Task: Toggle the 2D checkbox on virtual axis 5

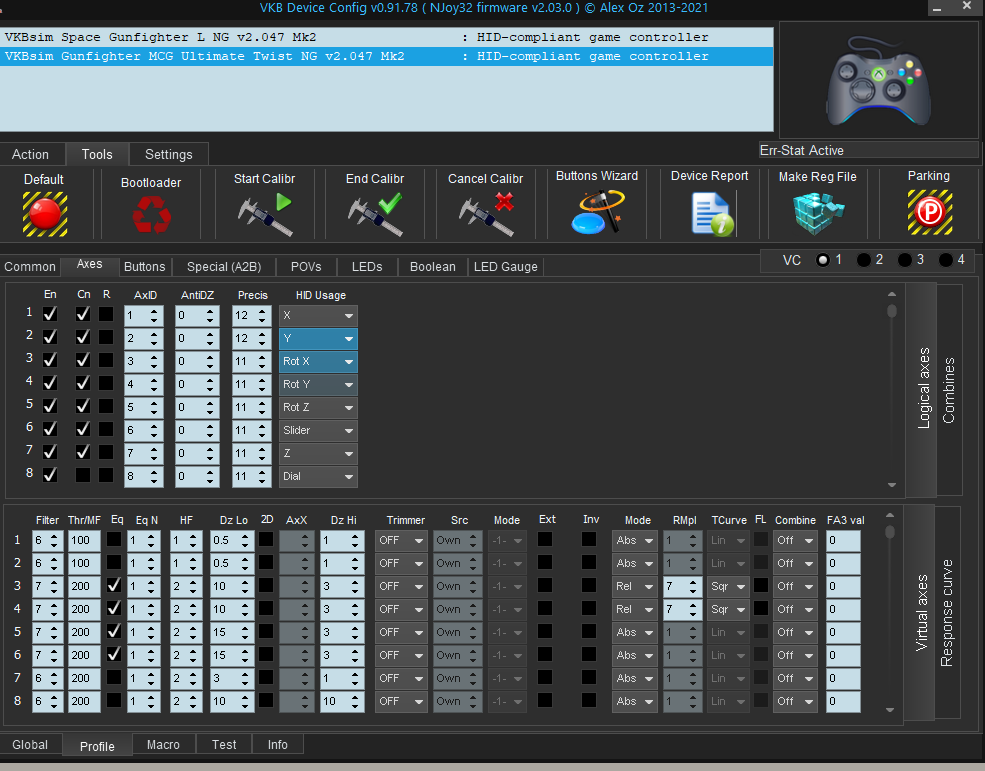Action: (x=266, y=632)
